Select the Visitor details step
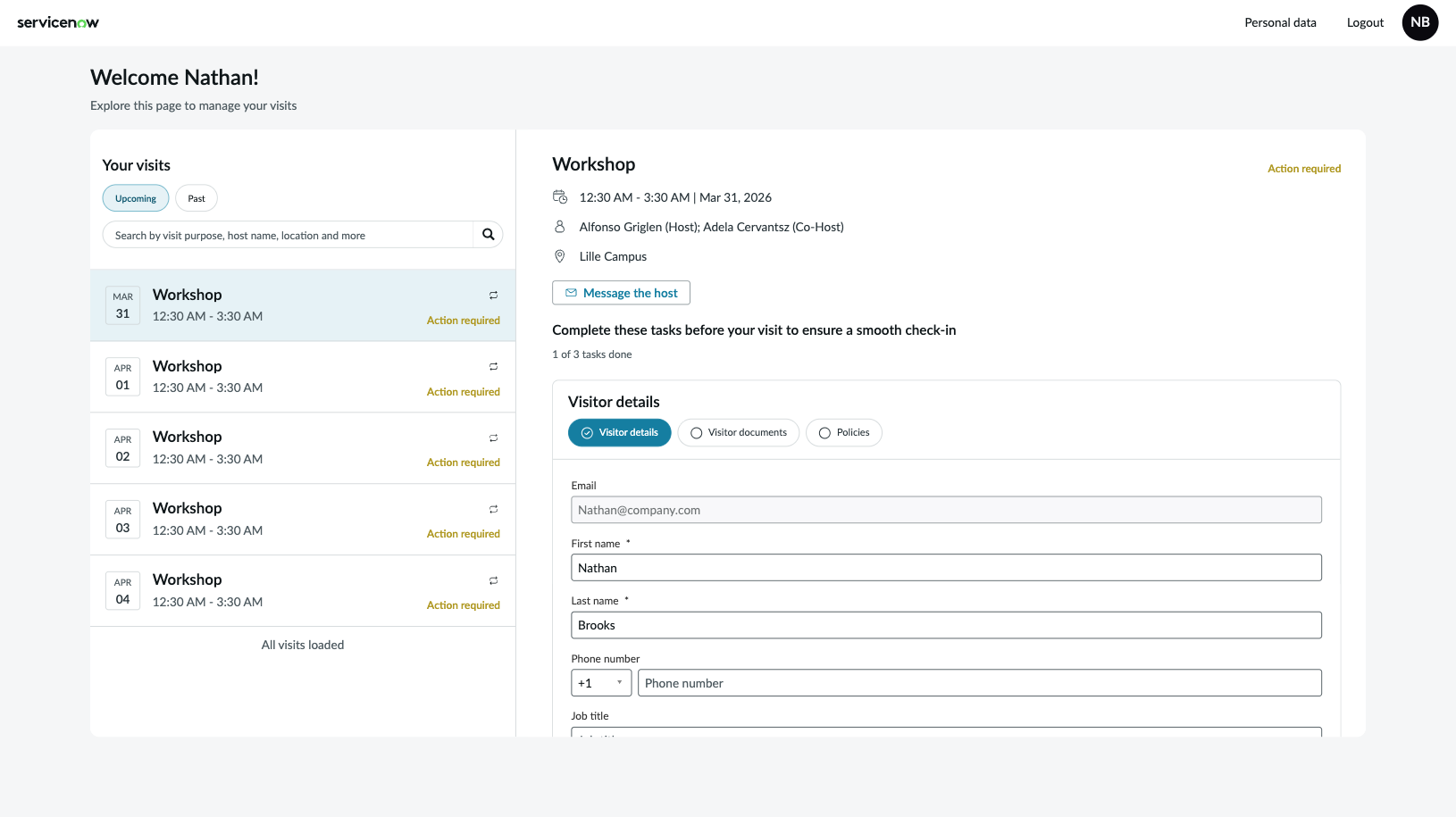This screenshot has width=1456, height=817. coord(619,432)
